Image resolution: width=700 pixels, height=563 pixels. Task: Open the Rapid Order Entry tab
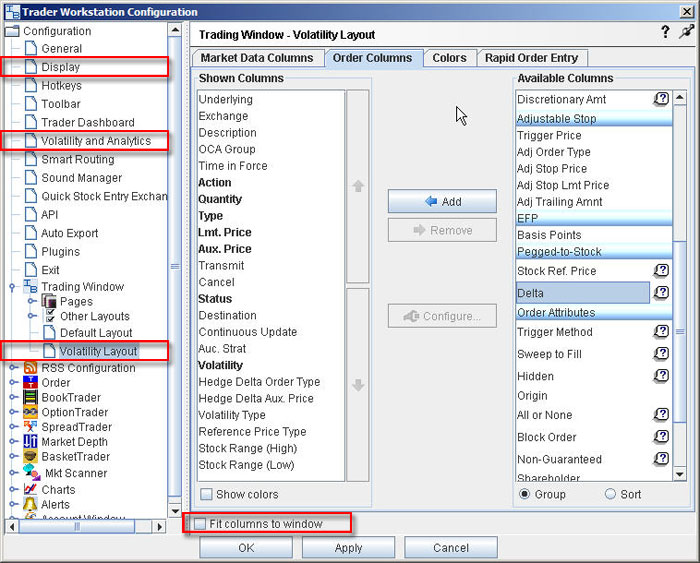[x=531, y=58]
